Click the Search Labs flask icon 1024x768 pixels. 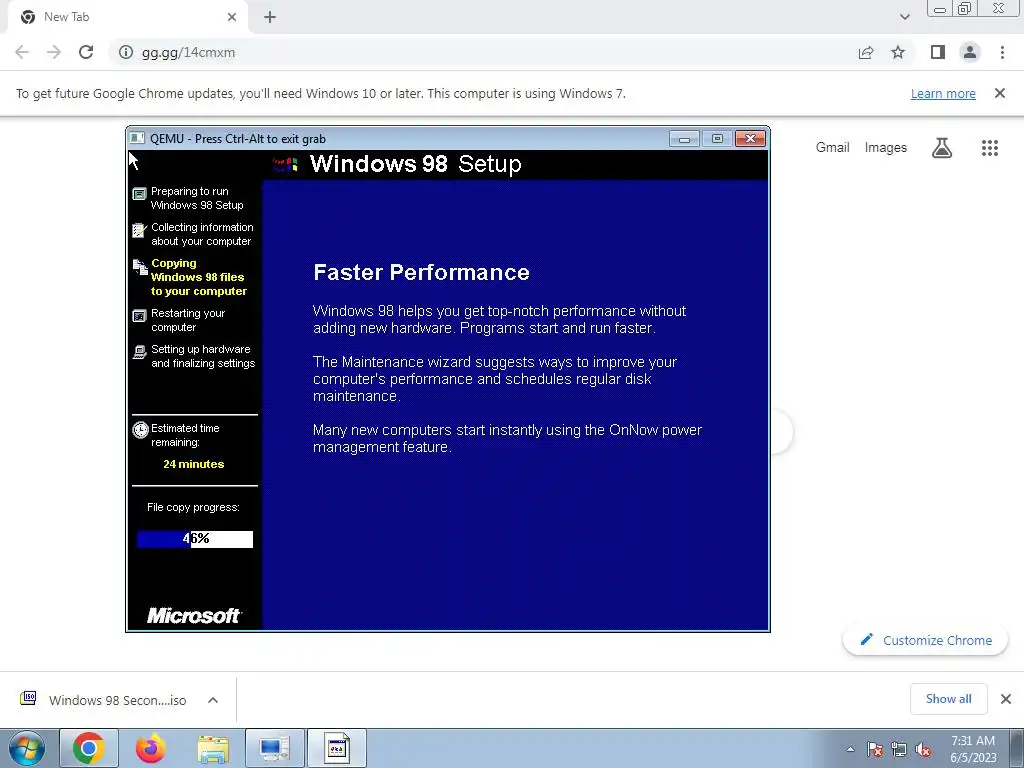pos(942,148)
